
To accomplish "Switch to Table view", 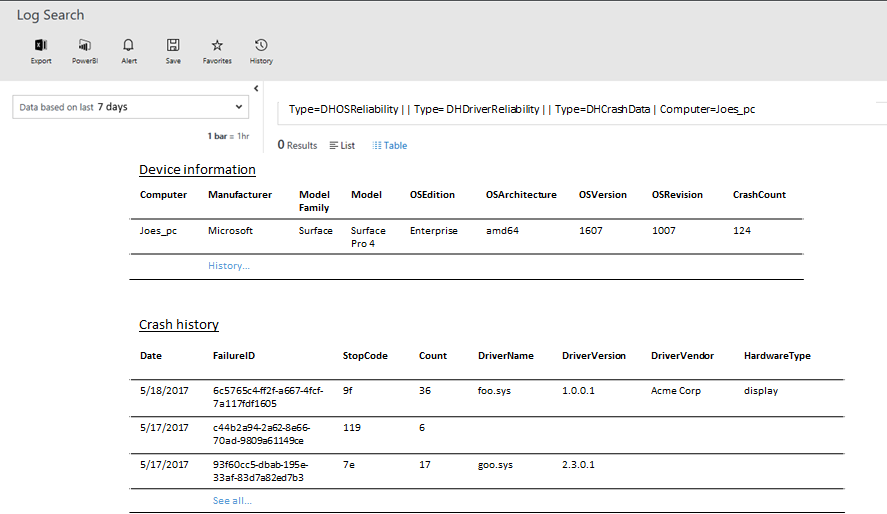I will point(390,146).
